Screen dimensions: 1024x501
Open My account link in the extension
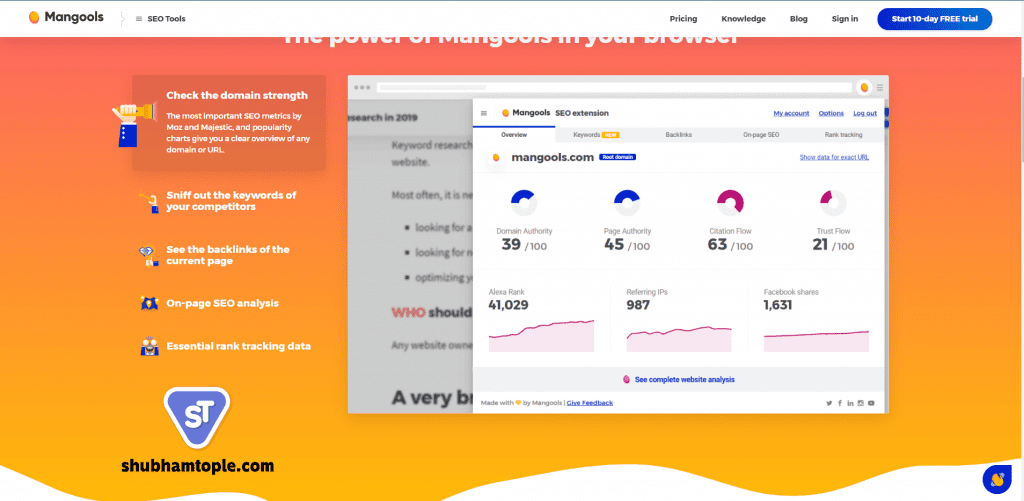[x=792, y=113]
